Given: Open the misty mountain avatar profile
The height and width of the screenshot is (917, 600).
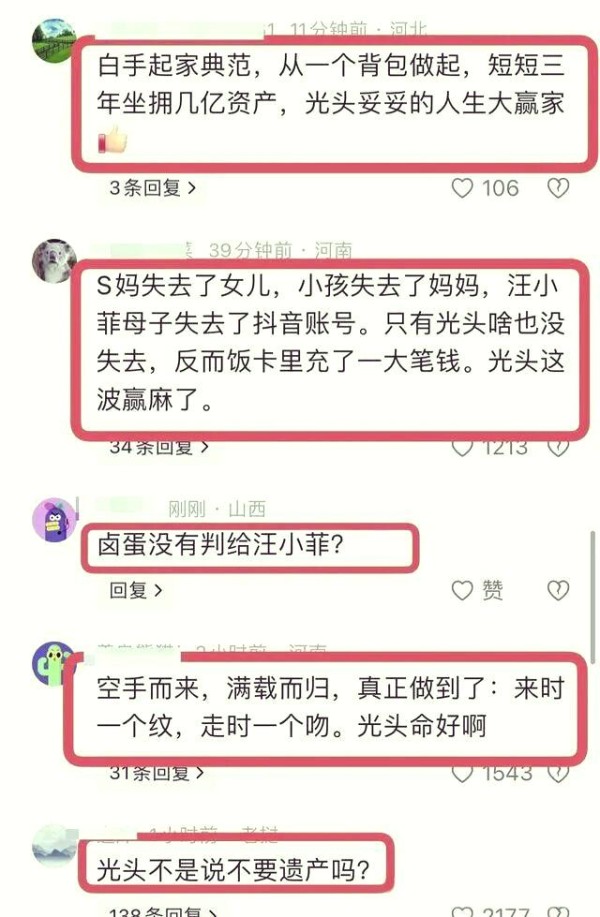Looking at the screenshot, I should point(54,846).
